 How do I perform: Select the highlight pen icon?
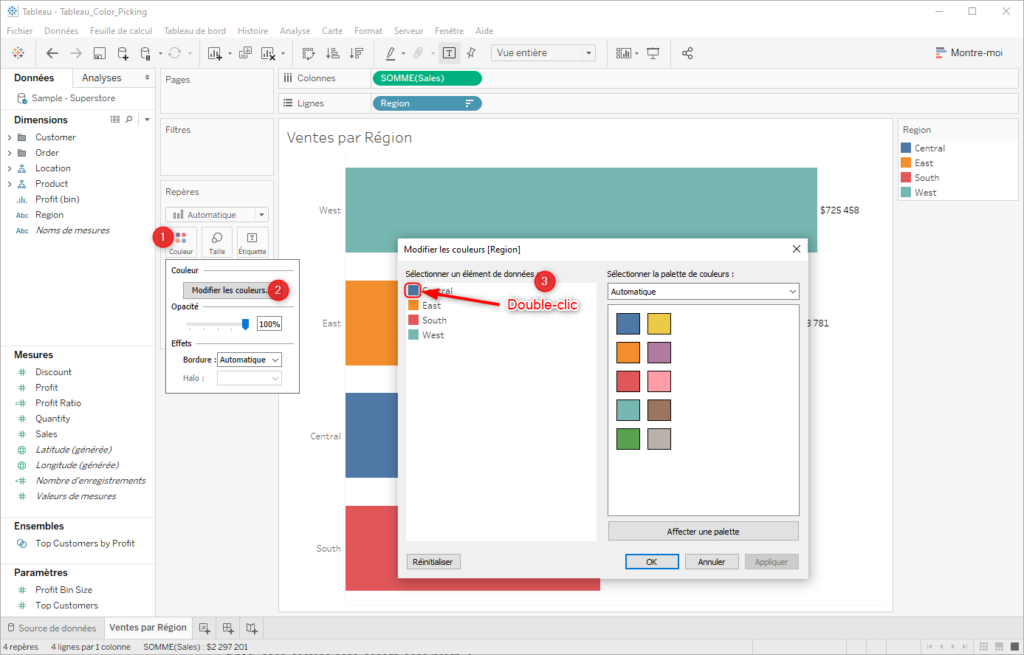390,54
